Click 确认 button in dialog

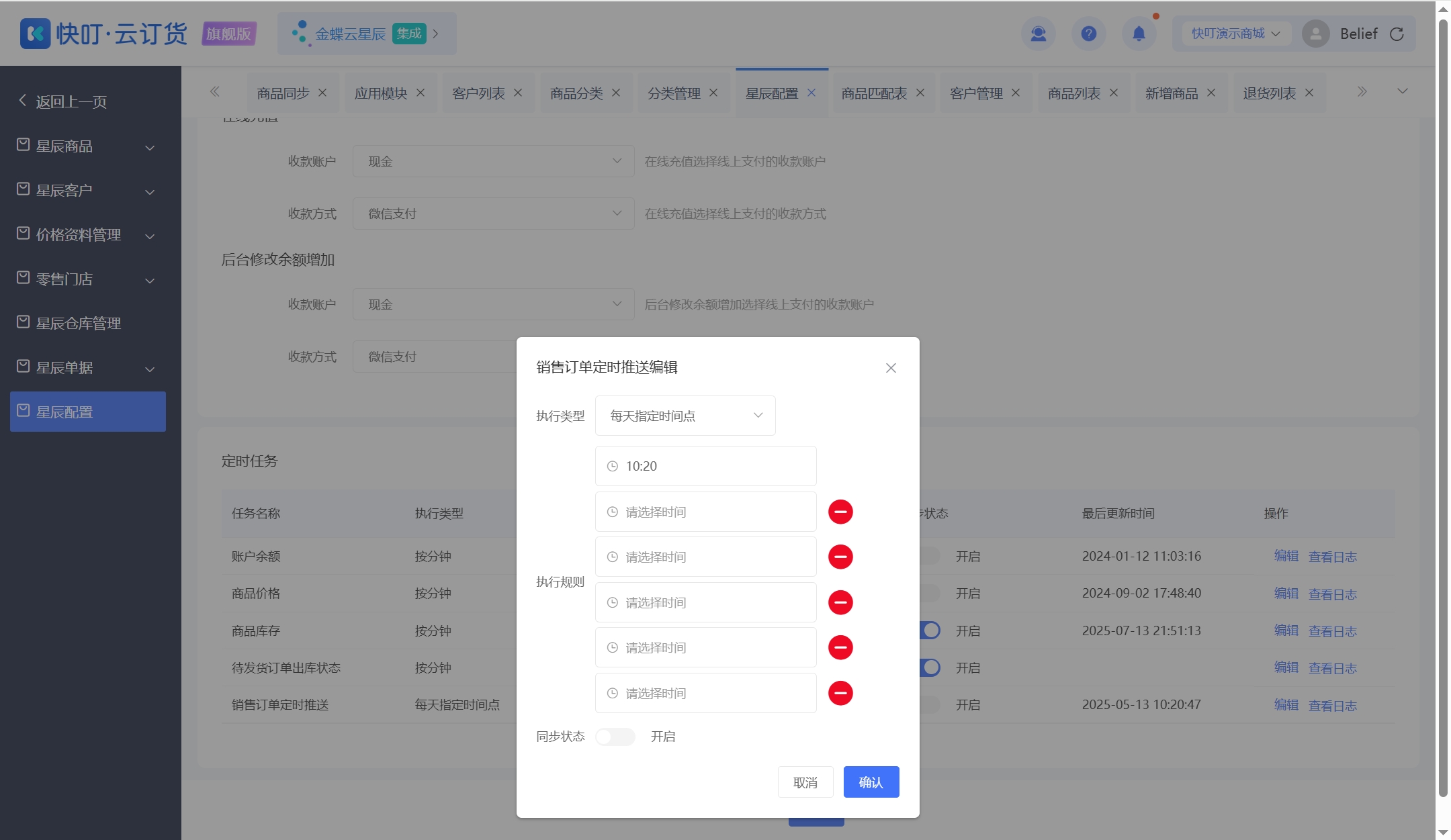click(871, 782)
